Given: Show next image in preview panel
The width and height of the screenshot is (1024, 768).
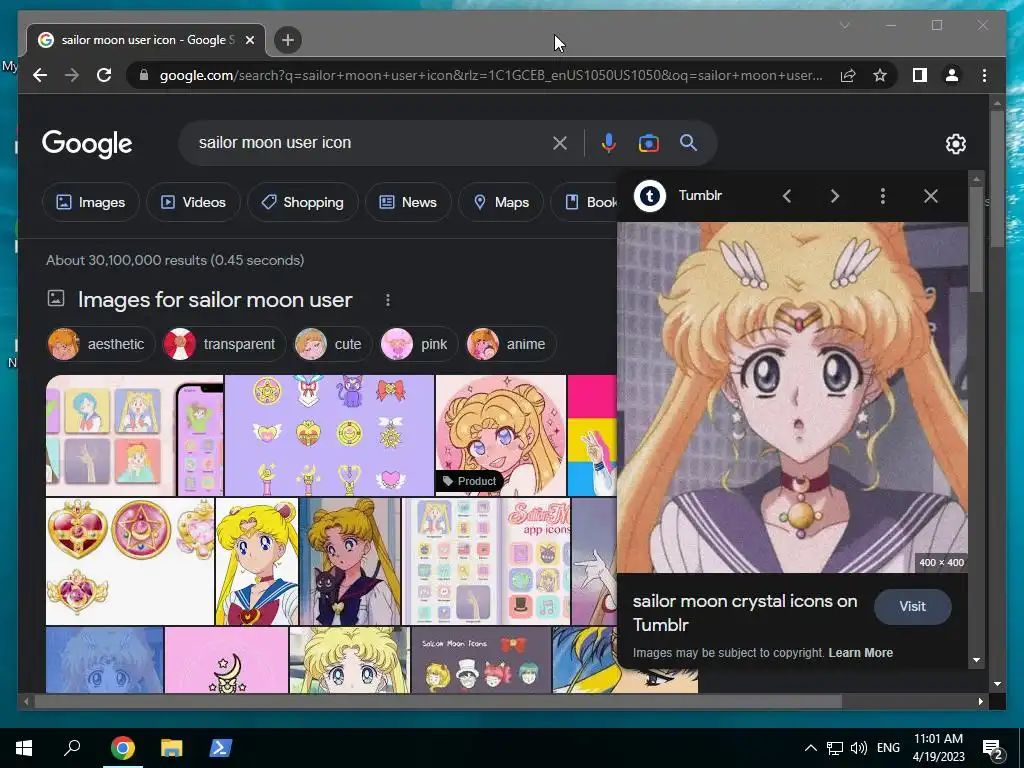Looking at the screenshot, I should (835, 196).
